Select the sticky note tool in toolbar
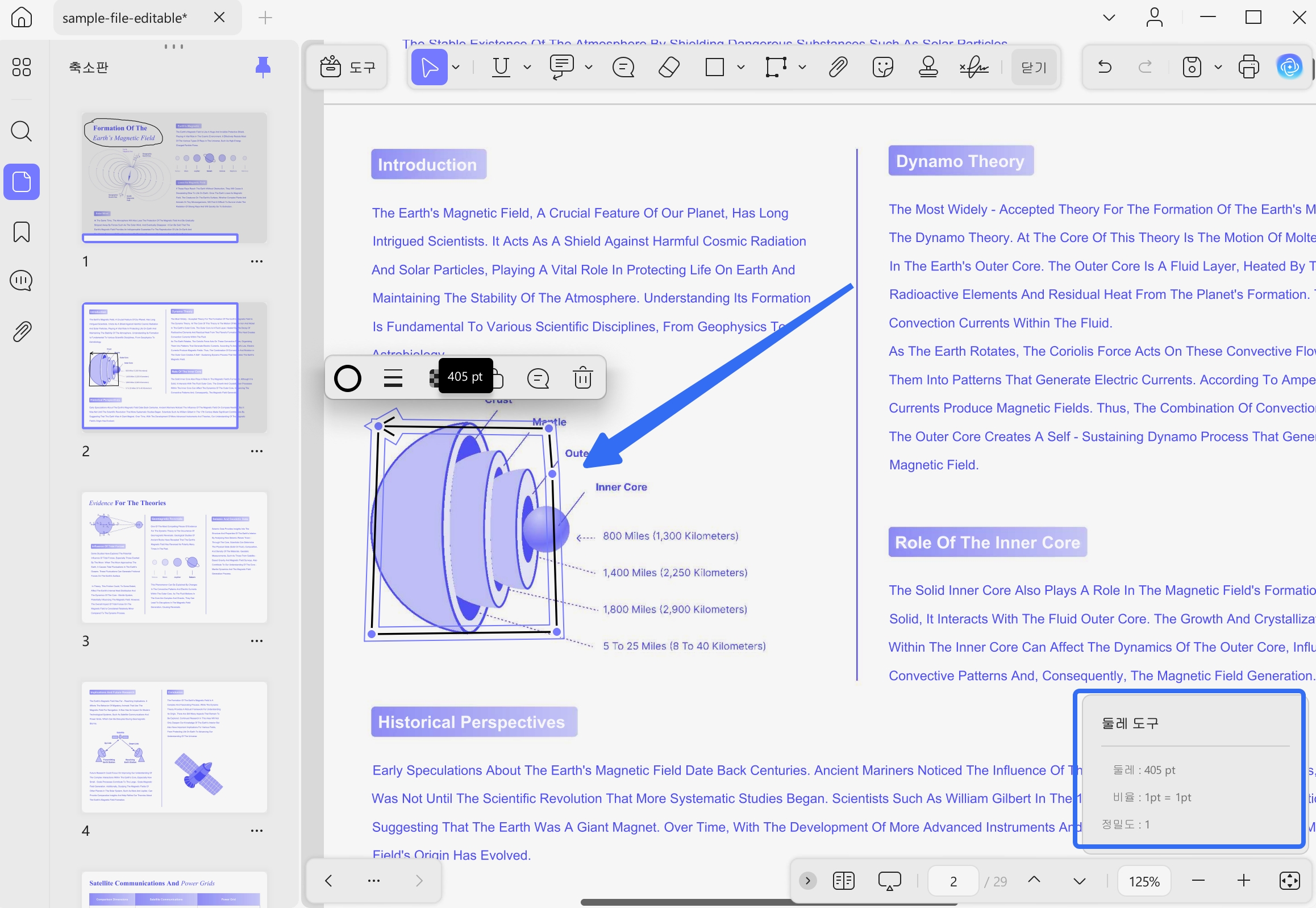The height and width of the screenshot is (908, 1316). (x=623, y=67)
